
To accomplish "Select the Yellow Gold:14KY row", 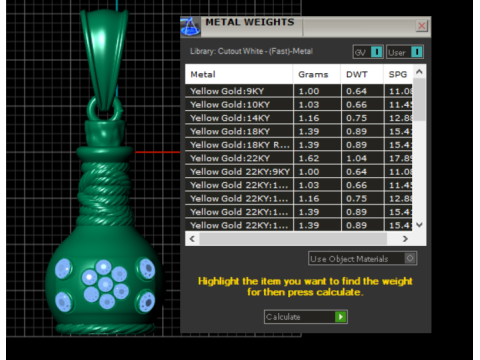I will pyautogui.click(x=299, y=118).
